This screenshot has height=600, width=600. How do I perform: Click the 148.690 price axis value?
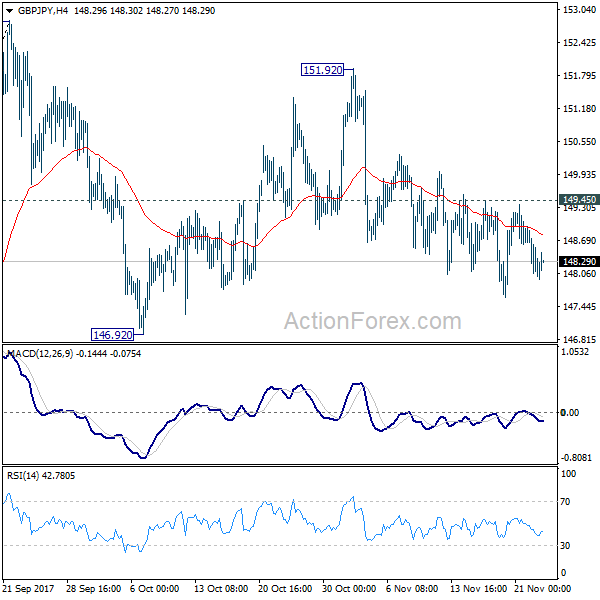click(579, 241)
